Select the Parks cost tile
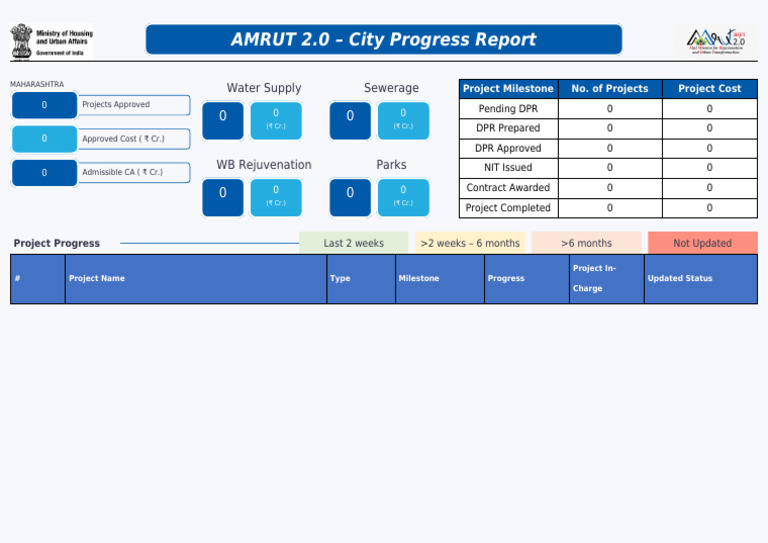768x543 pixels. [x=404, y=197]
